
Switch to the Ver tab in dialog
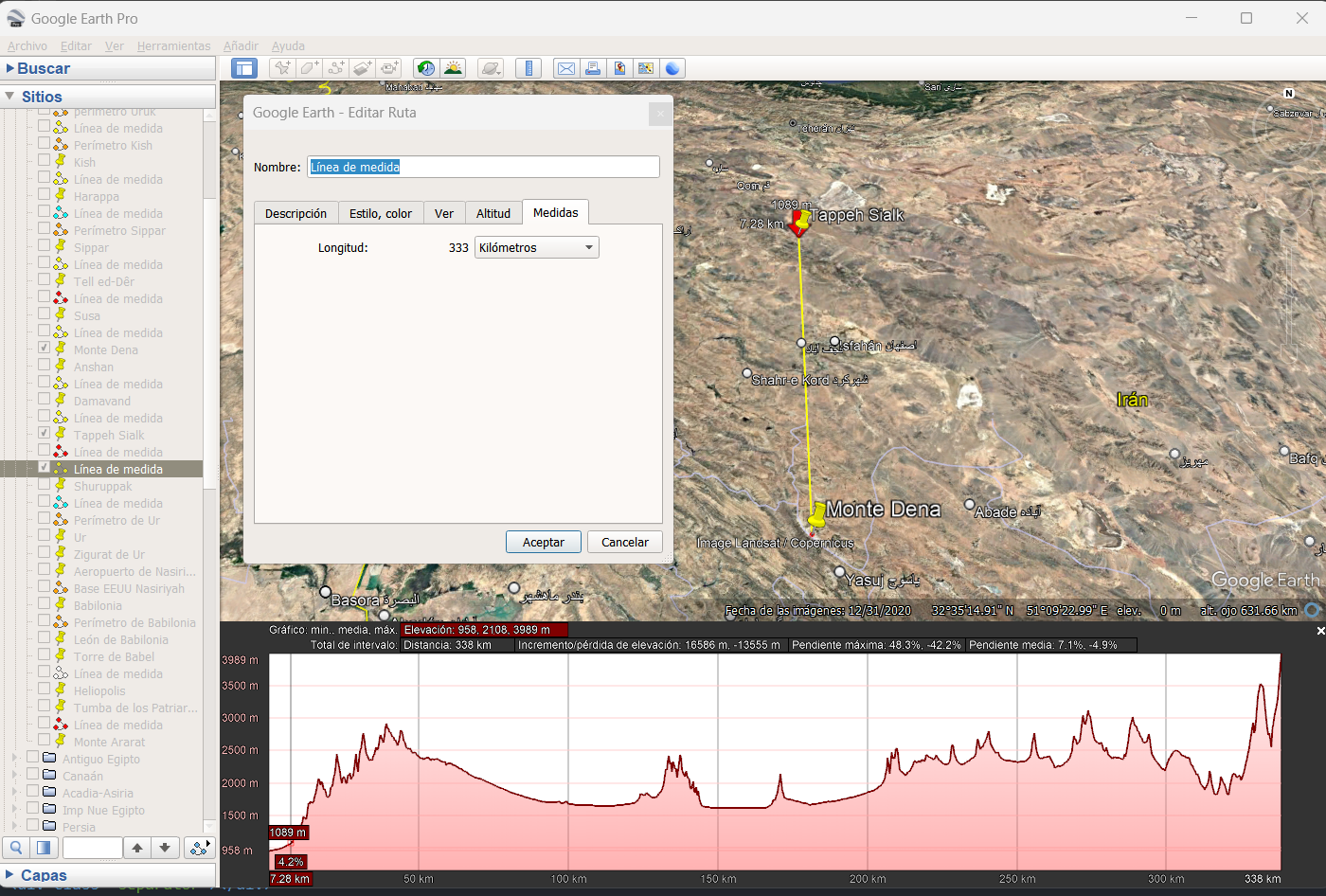tap(444, 213)
